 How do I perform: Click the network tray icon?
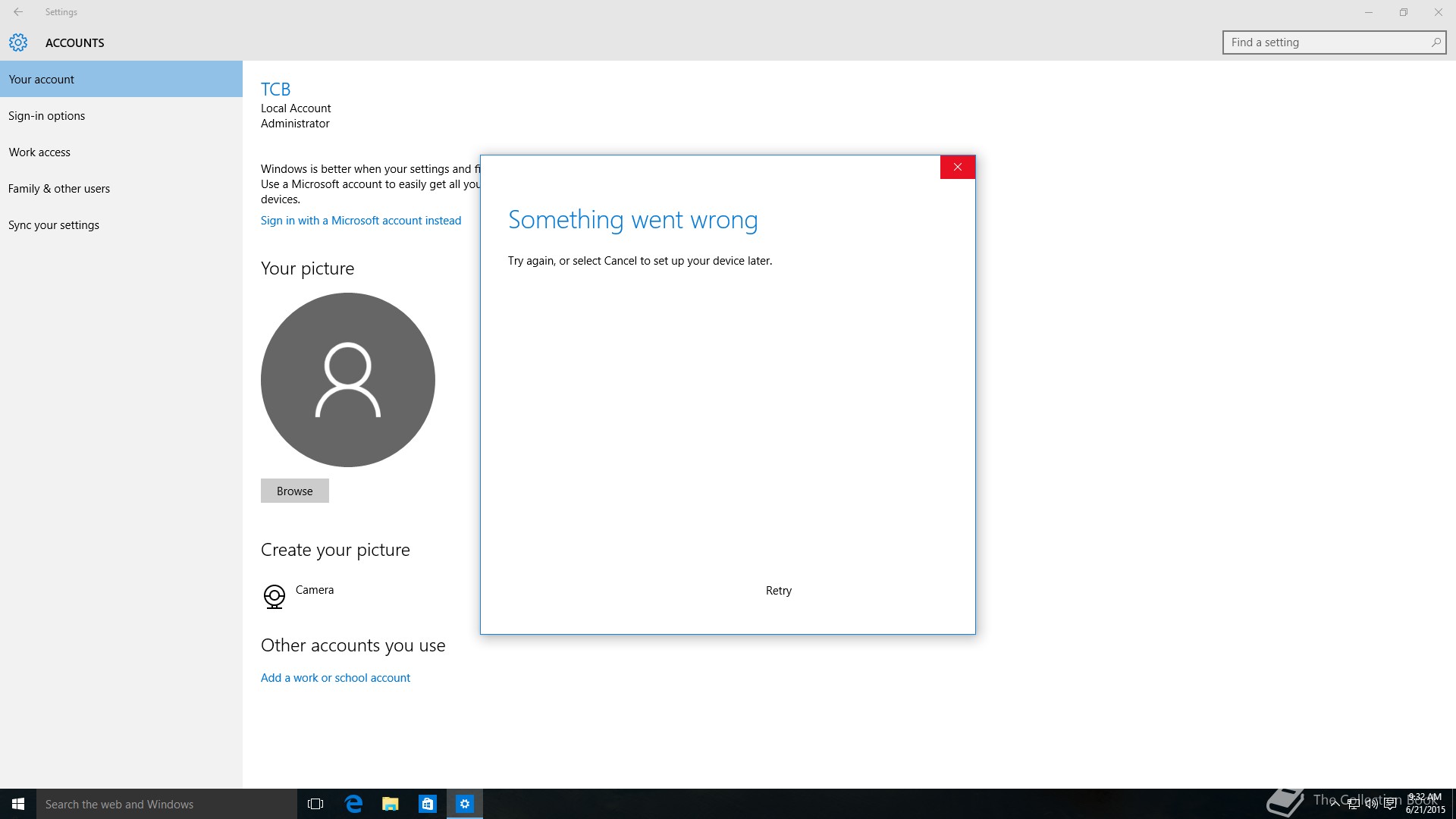[x=1353, y=804]
